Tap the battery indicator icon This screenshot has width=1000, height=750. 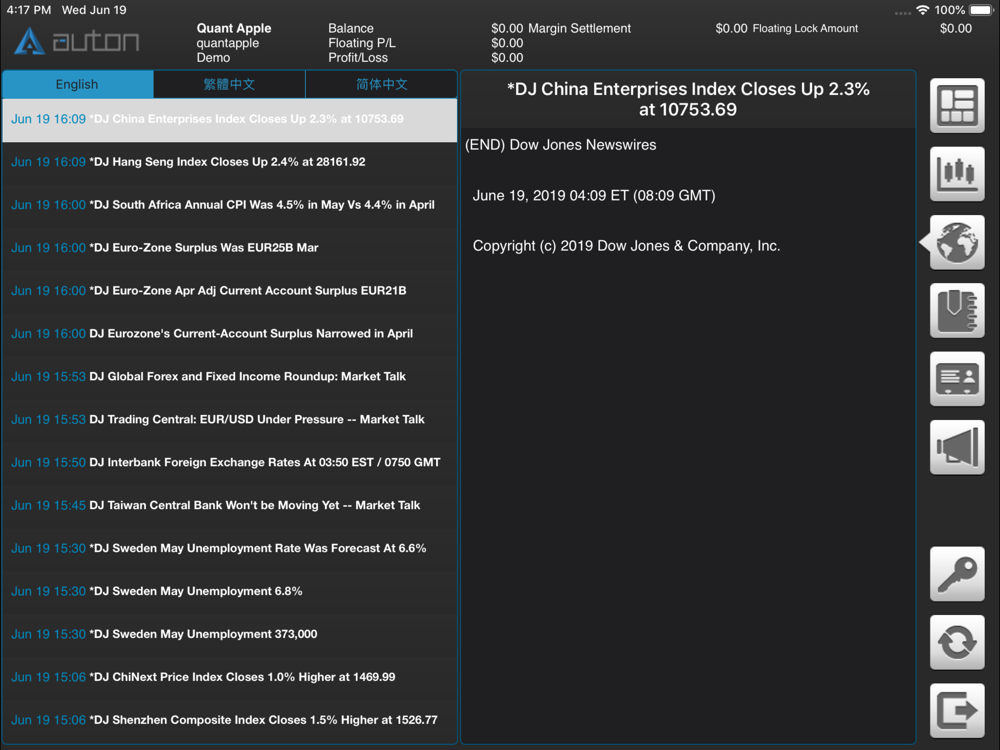(x=982, y=10)
